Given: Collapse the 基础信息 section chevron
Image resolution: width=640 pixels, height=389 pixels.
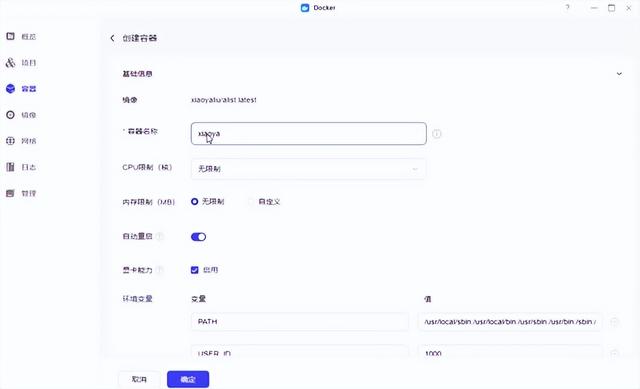Looking at the screenshot, I should (619, 74).
